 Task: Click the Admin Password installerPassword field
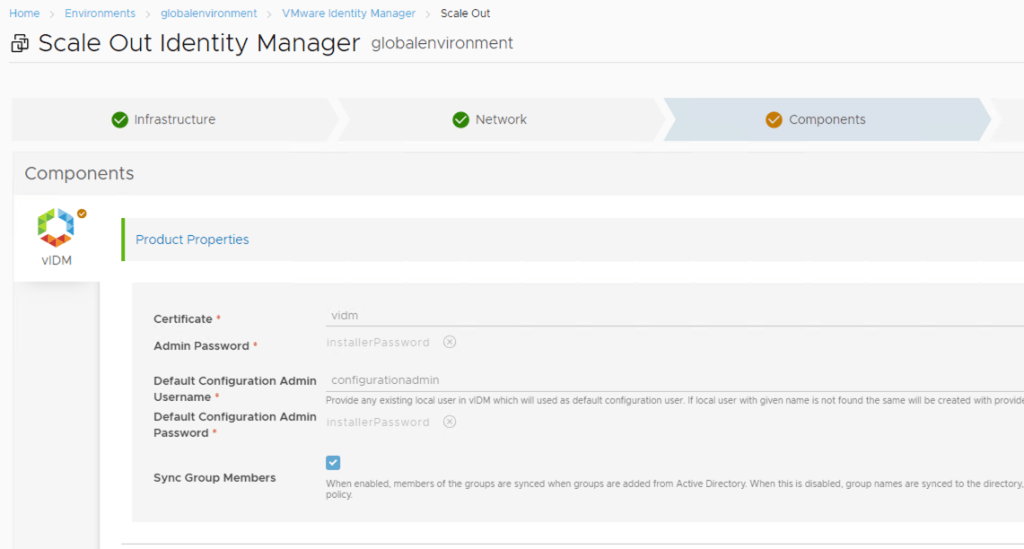[378, 342]
